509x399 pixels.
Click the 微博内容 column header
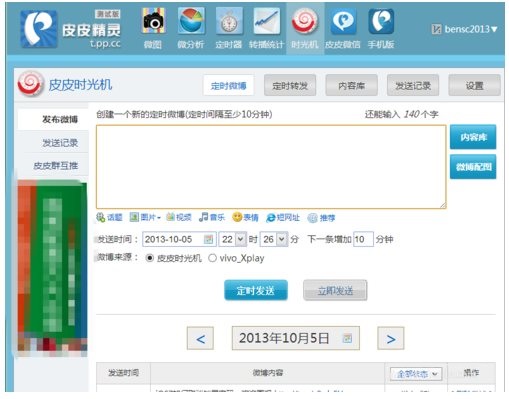point(267,373)
